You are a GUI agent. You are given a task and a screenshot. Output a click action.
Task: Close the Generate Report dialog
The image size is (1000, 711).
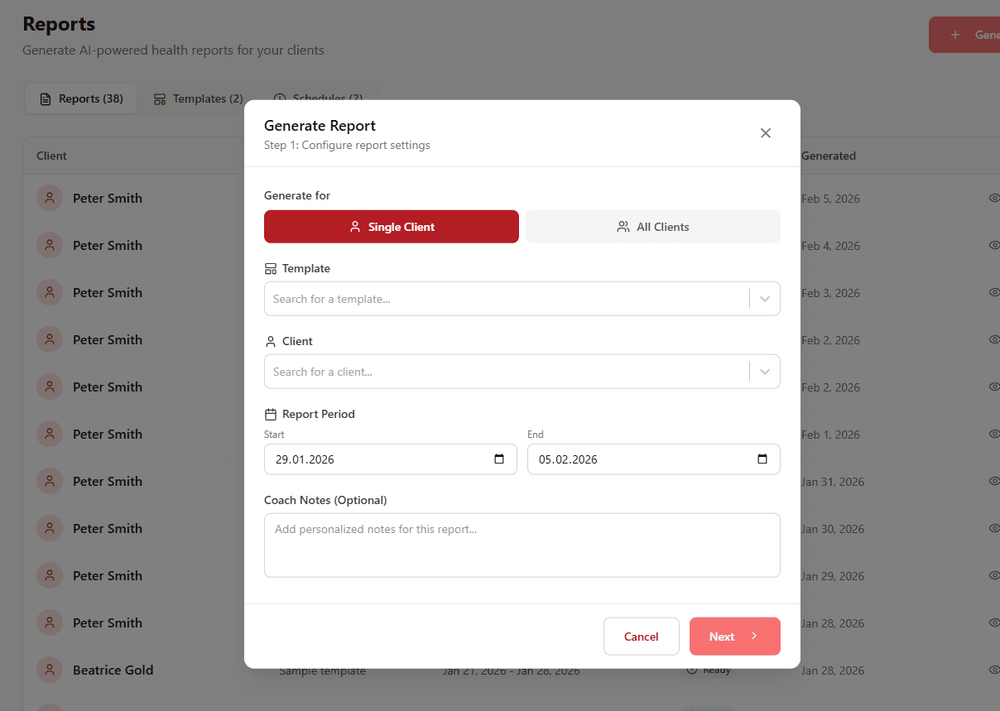[765, 133]
